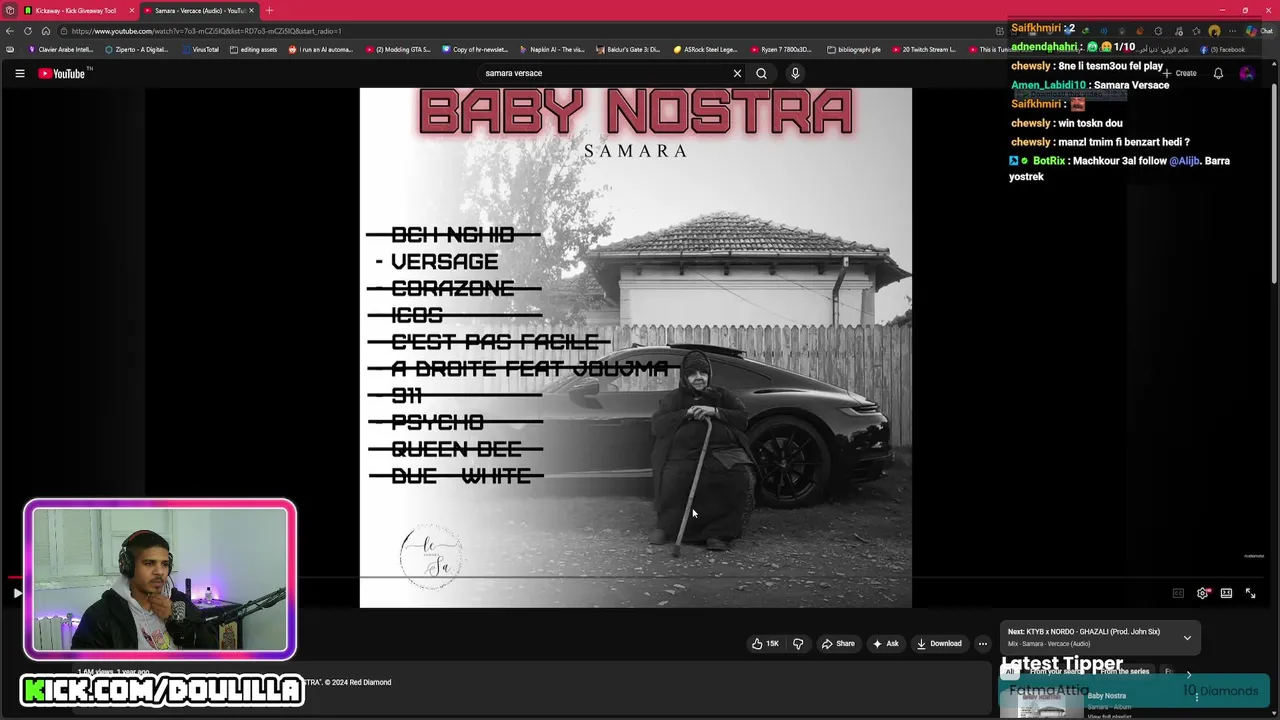
Task: Open the browser workspaces icon beside the tabs
Action: pos(10,10)
